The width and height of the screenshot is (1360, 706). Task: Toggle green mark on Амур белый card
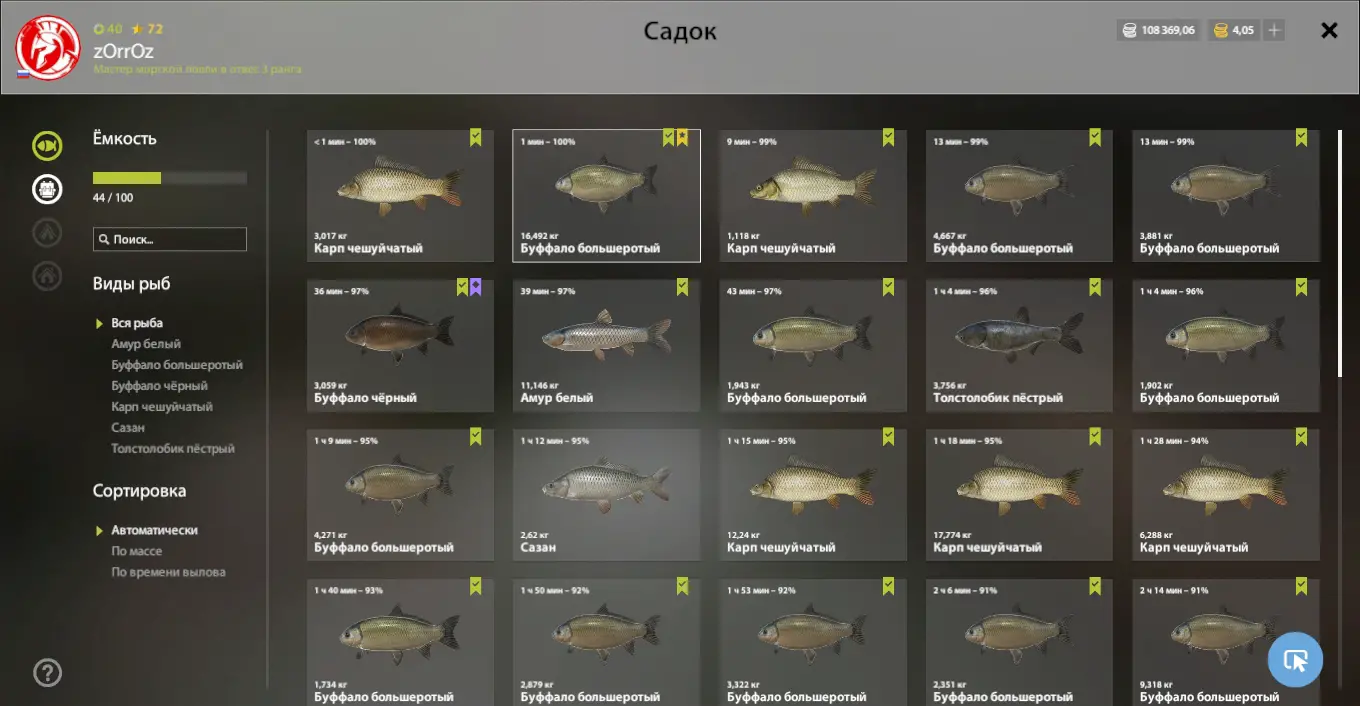pos(682,287)
